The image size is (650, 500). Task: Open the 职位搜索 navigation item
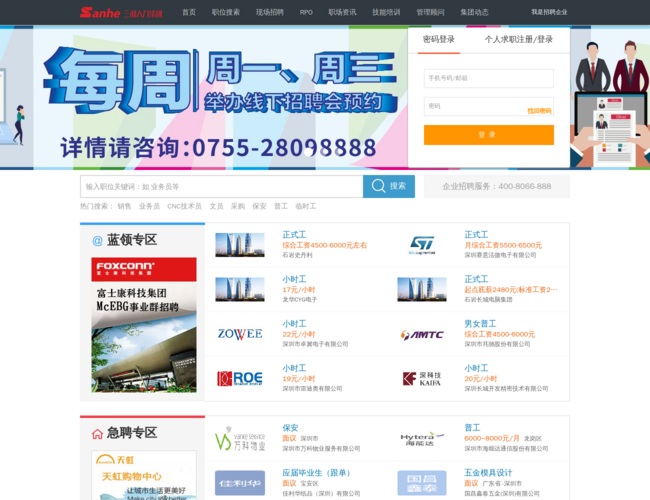tap(226, 12)
